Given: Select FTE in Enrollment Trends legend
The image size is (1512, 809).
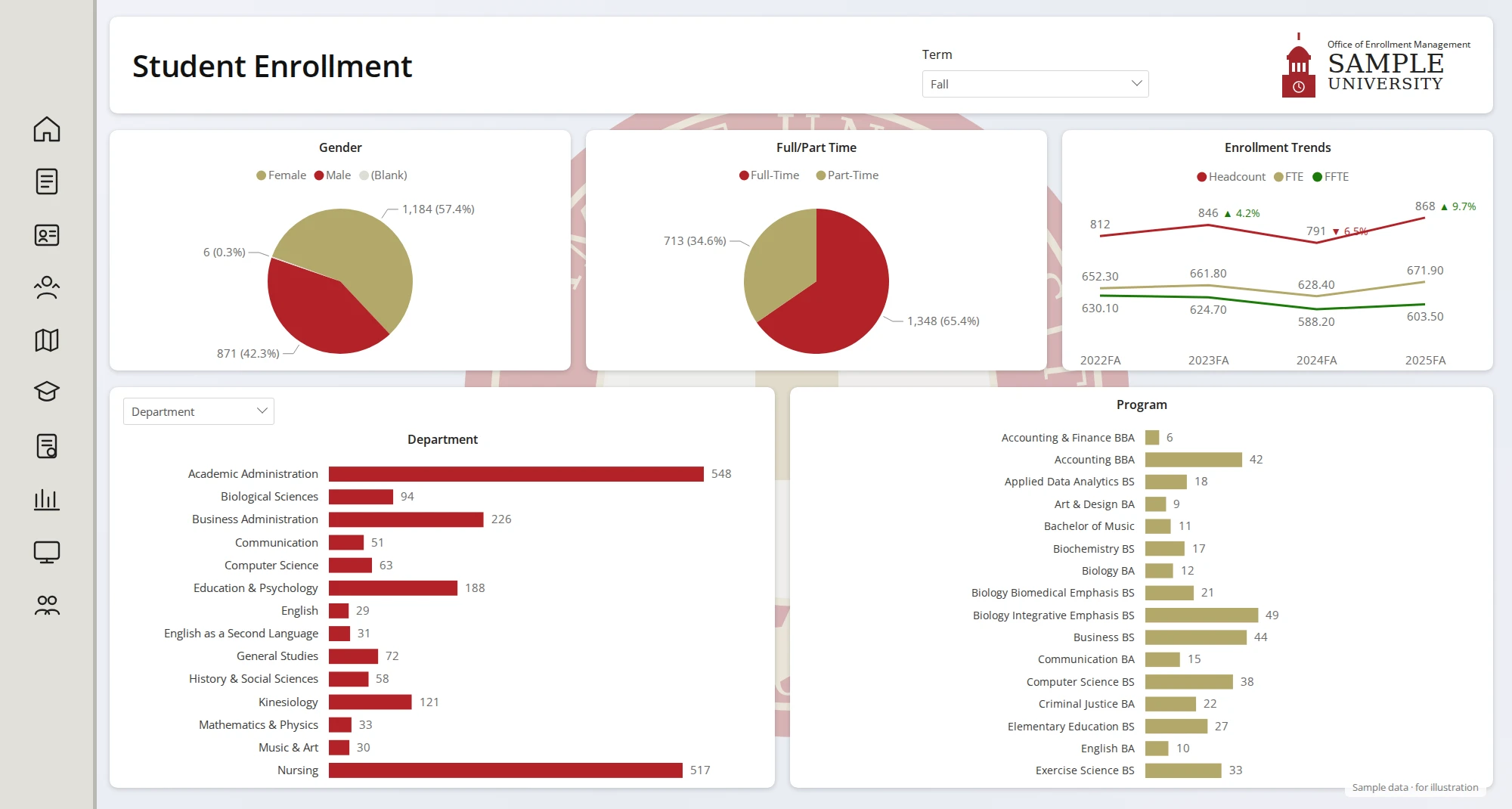Looking at the screenshot, I should pyautogui.click(x=1289, y=177).
